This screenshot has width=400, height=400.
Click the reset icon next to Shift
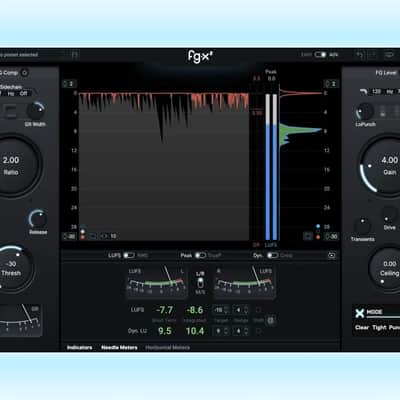[271, 320]
